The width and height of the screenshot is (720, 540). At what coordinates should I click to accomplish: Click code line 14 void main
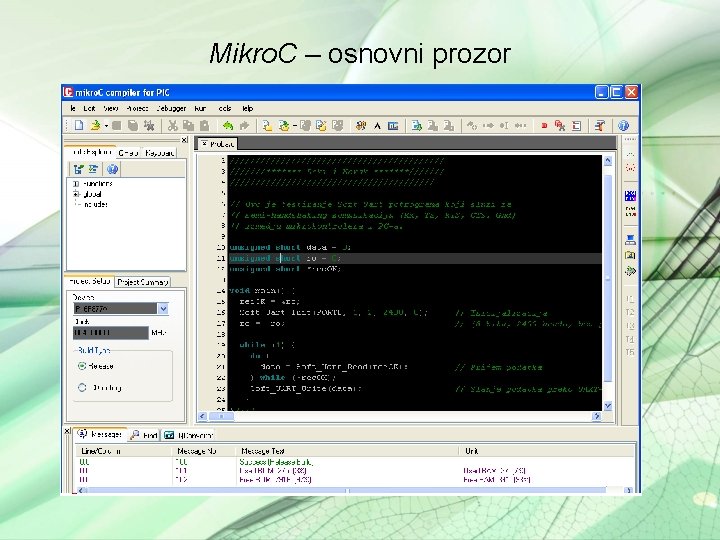coord(262,291)
